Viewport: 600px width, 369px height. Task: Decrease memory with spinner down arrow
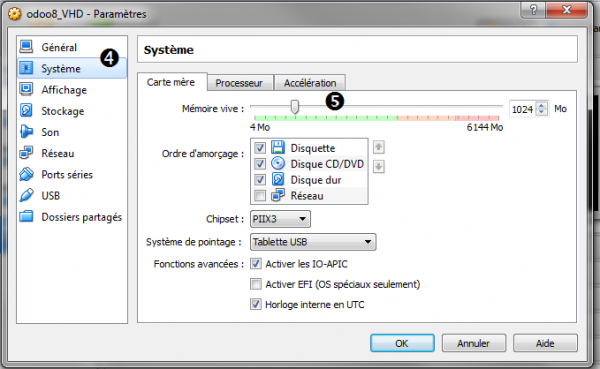541,112
